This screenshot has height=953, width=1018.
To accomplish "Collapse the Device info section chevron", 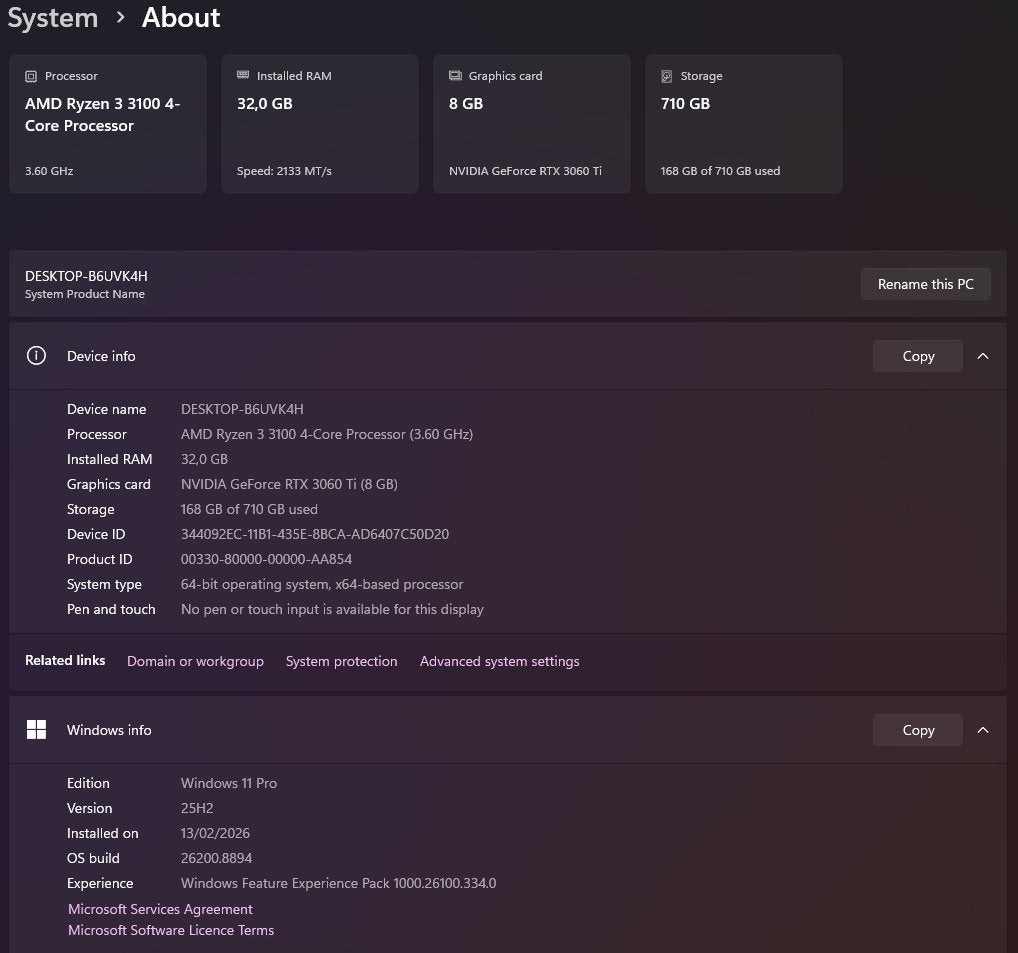I will click(983, 356).
